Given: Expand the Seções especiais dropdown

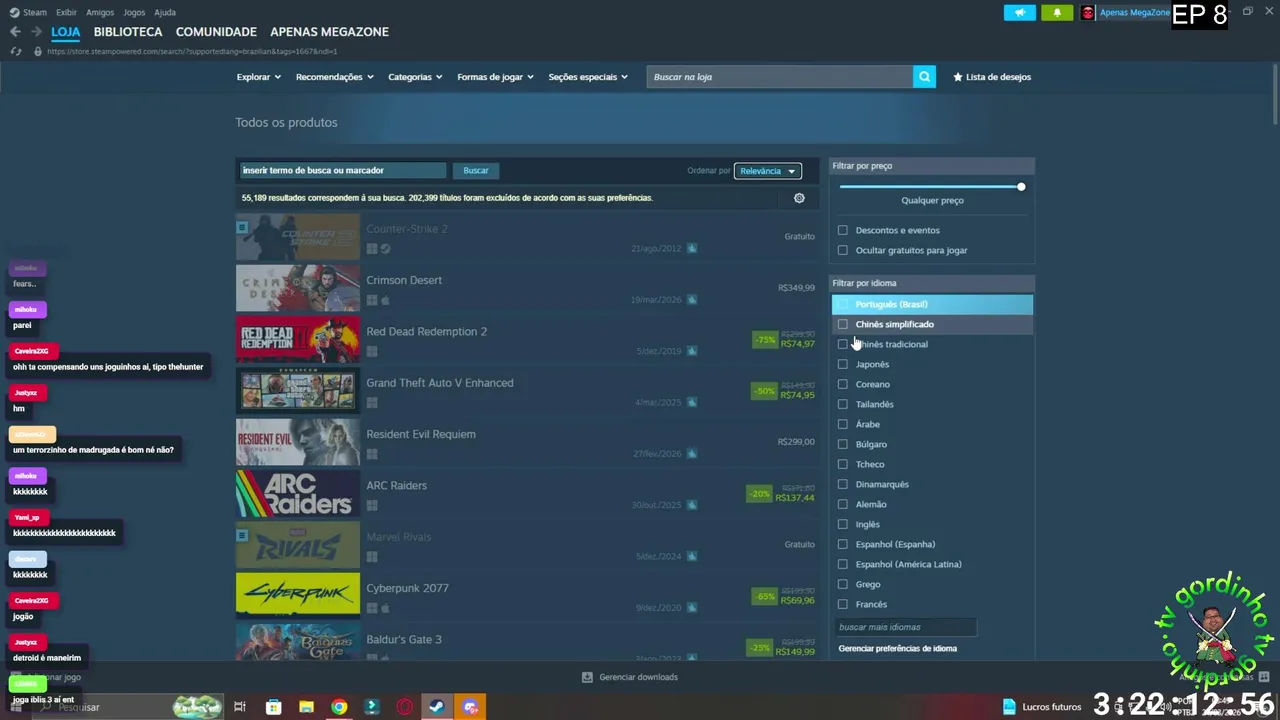Looking at the screenshot, I should coord(588,77).
